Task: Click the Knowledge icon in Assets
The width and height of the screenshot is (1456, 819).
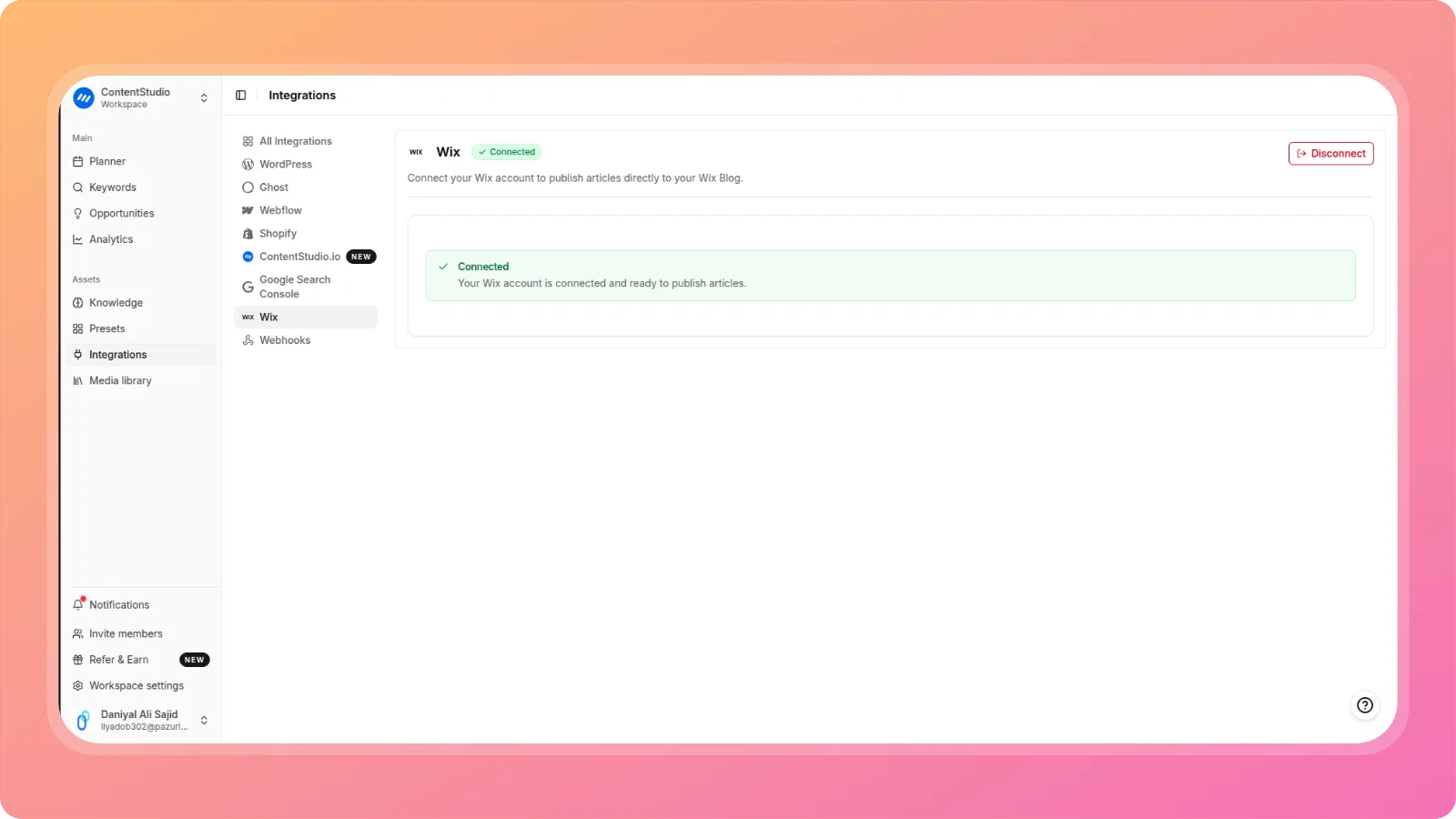Action: click(x=78, y=303)
